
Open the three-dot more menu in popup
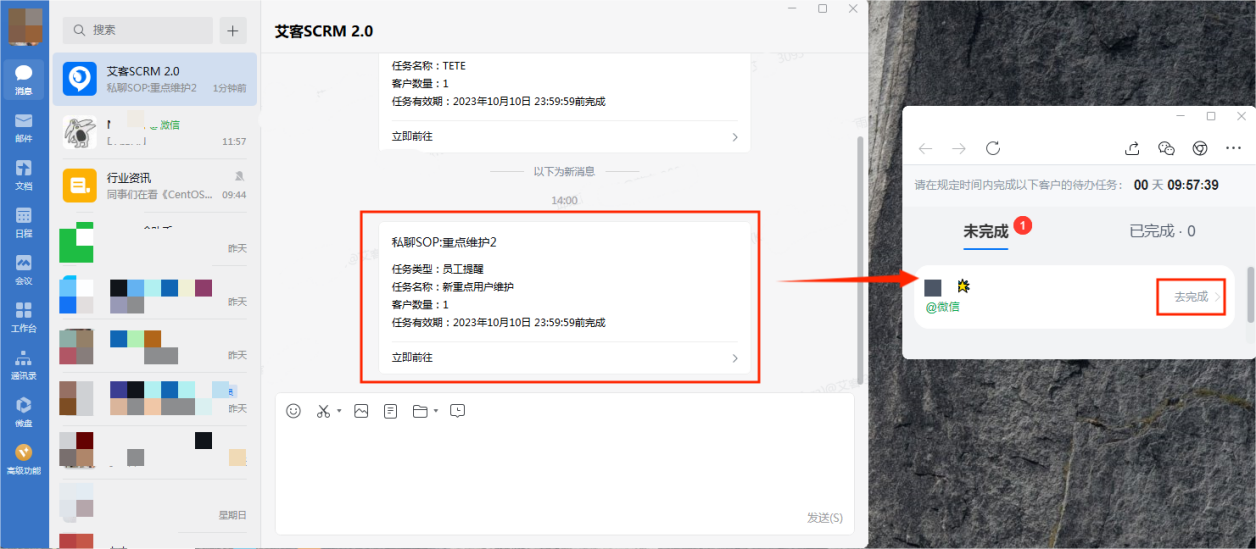click(1233, 148)
